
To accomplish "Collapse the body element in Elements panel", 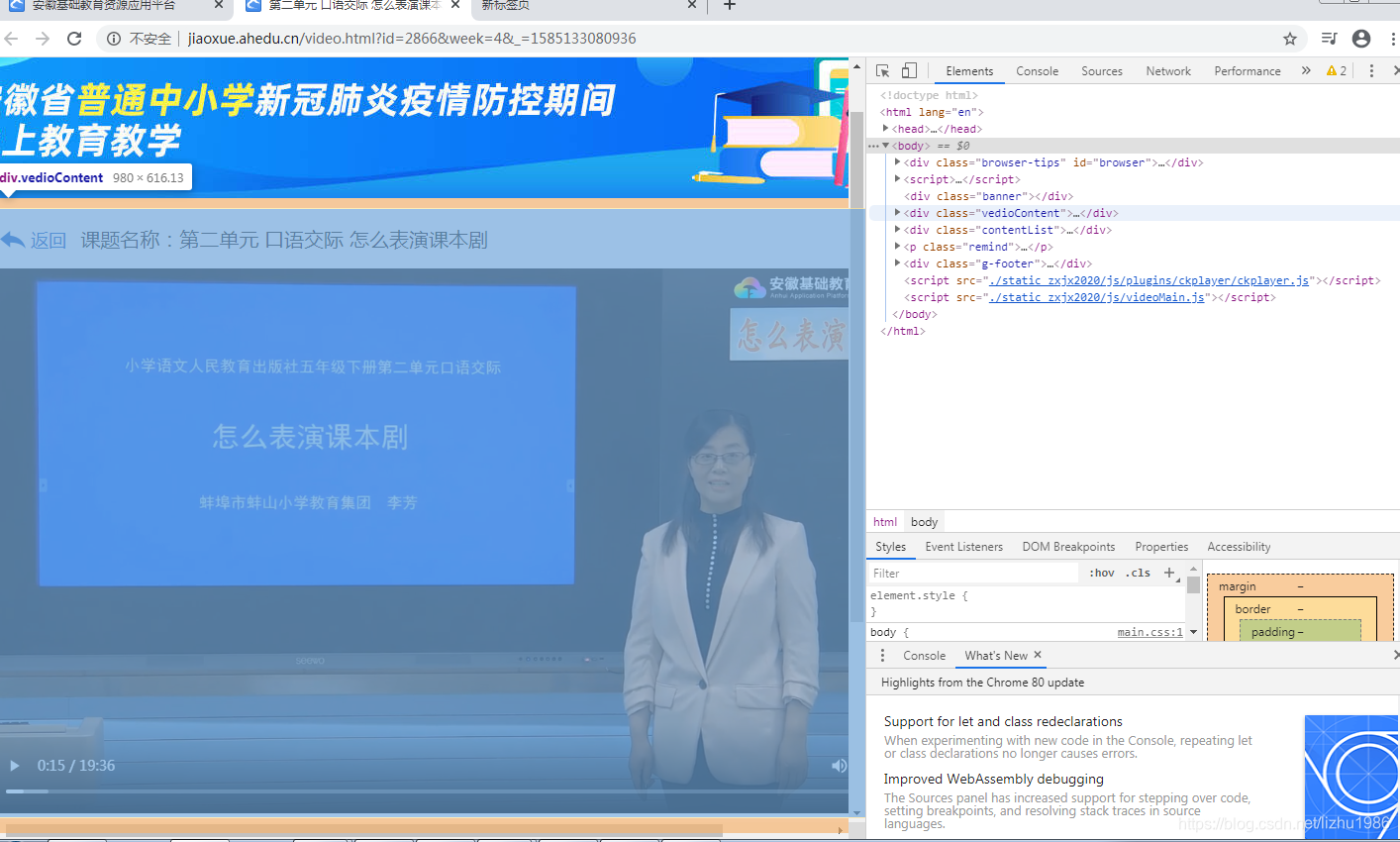I will tap(886, 145).
